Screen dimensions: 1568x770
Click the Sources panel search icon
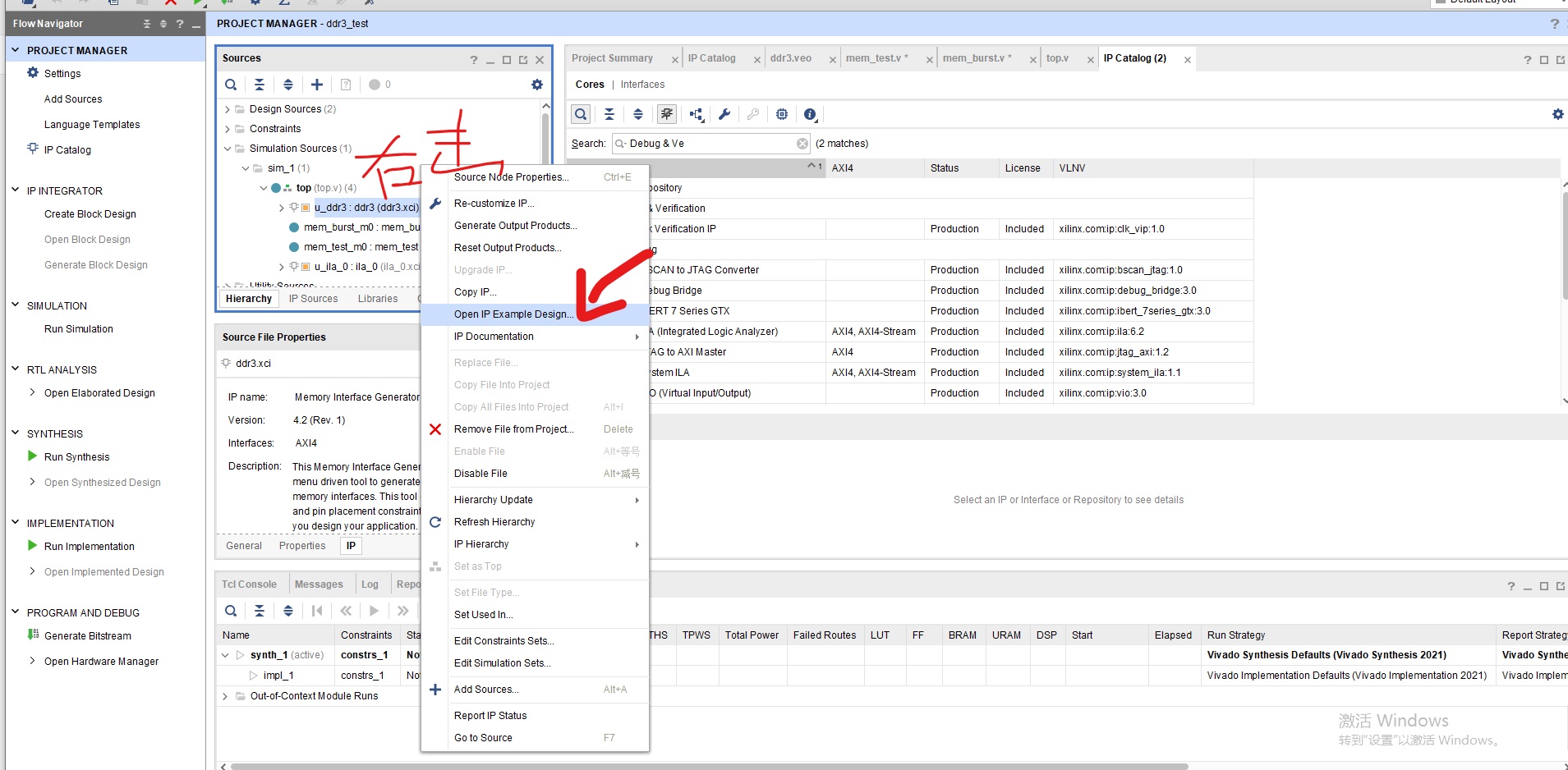coord(231,85)
